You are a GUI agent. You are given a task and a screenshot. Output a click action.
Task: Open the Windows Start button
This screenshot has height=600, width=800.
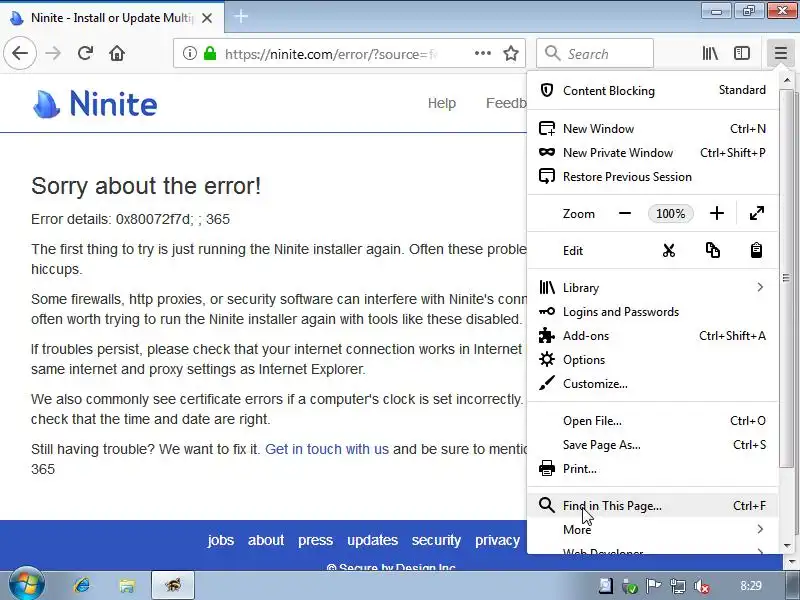pyautogui.click(x=27, y=584)
